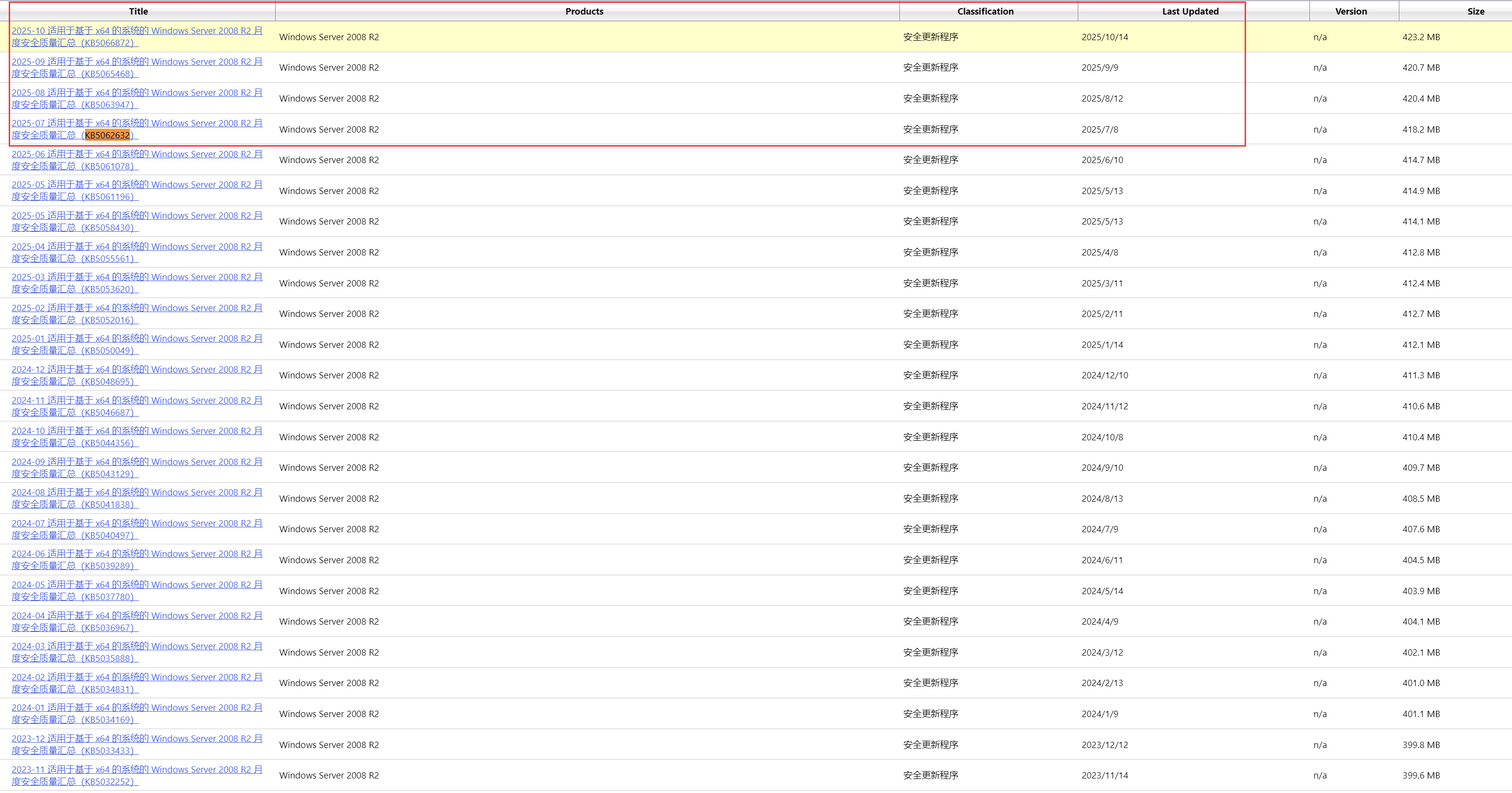This screenshot has width=1512, height=793.
Task: Sort by the Last Updated column header
Action: [x=1190, y=11]
